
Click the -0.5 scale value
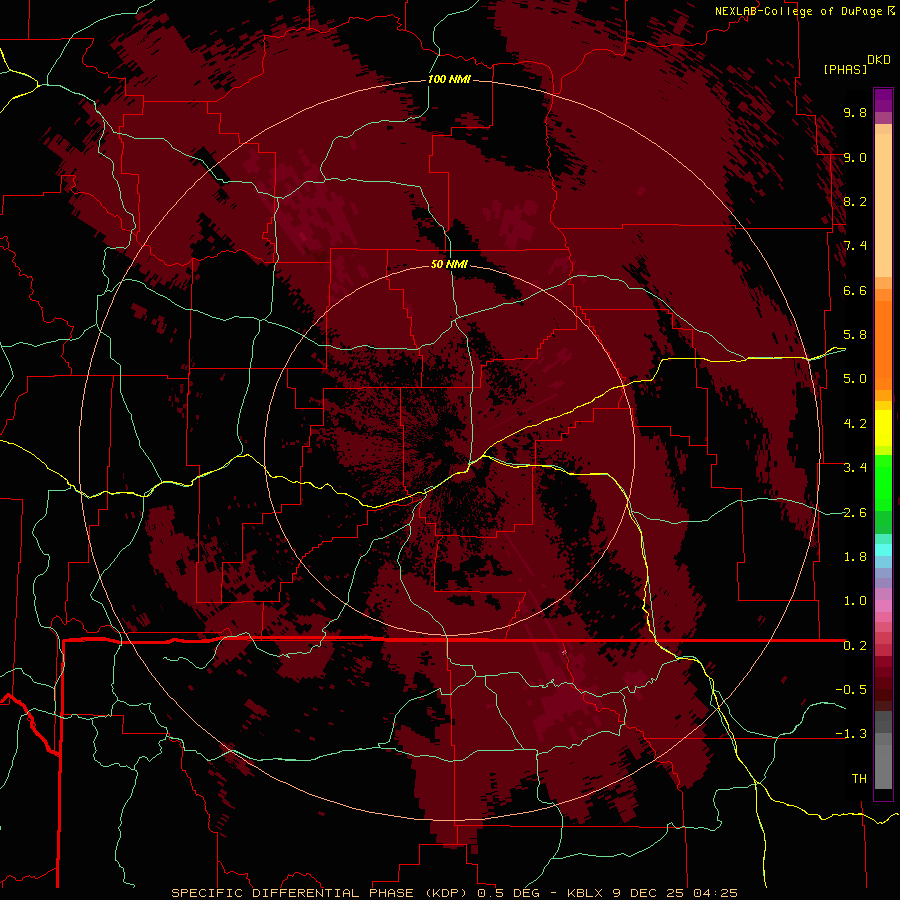point(851,690)
